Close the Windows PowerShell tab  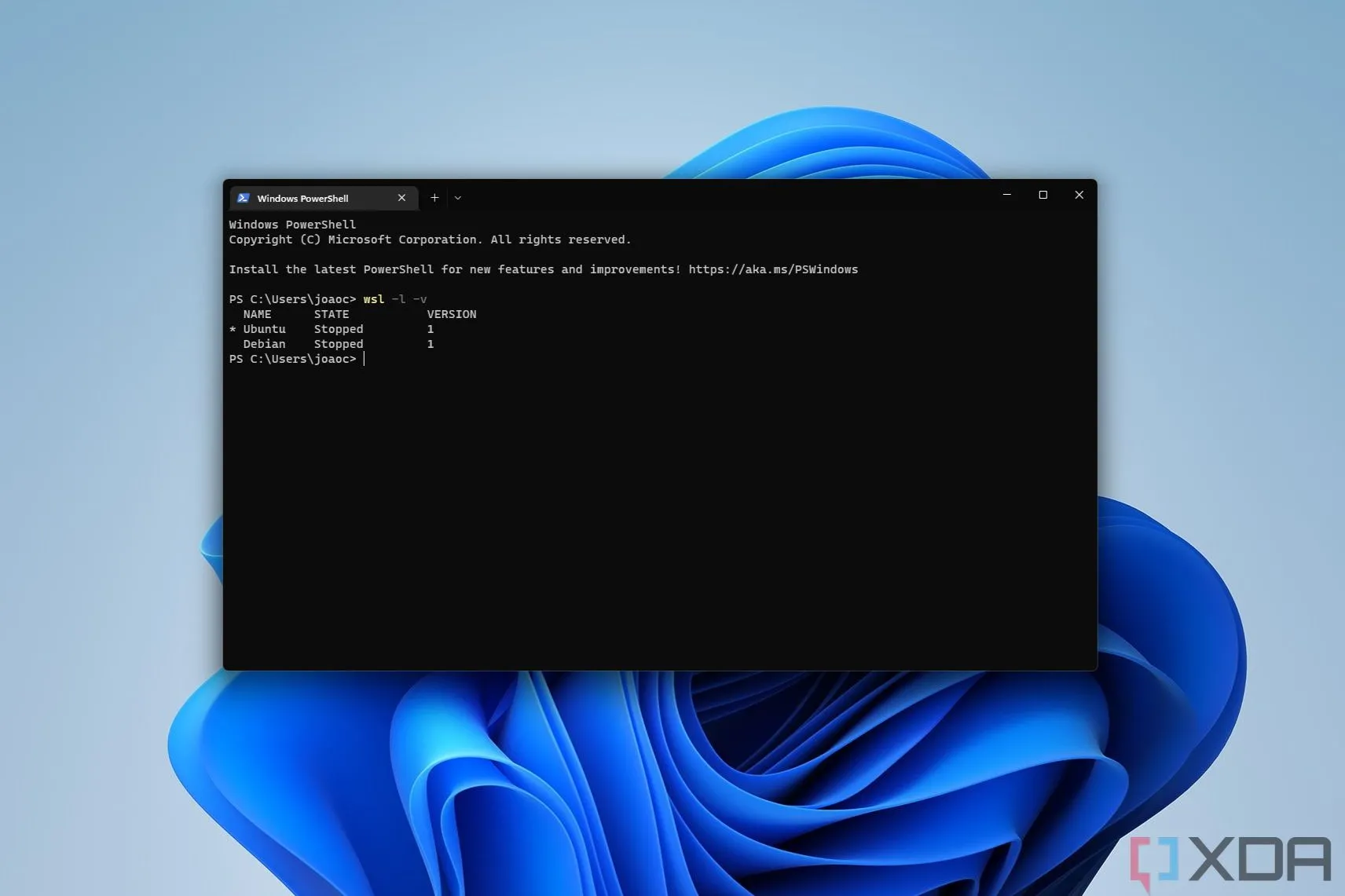[401, 198]
